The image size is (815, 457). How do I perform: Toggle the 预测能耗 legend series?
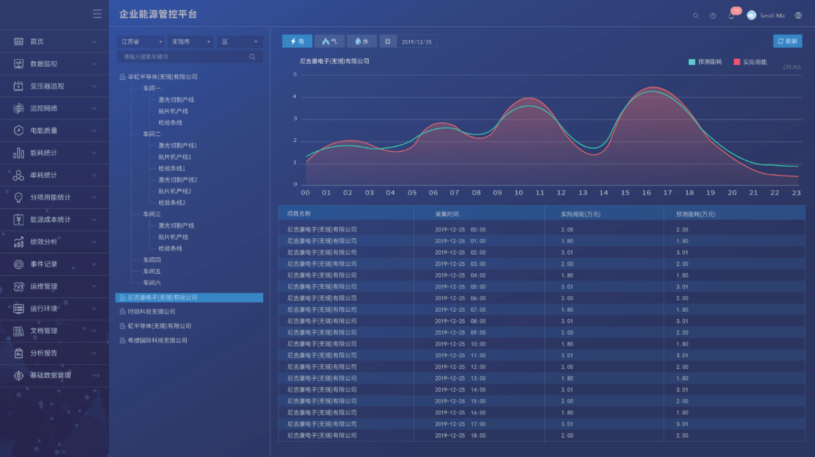706,62
